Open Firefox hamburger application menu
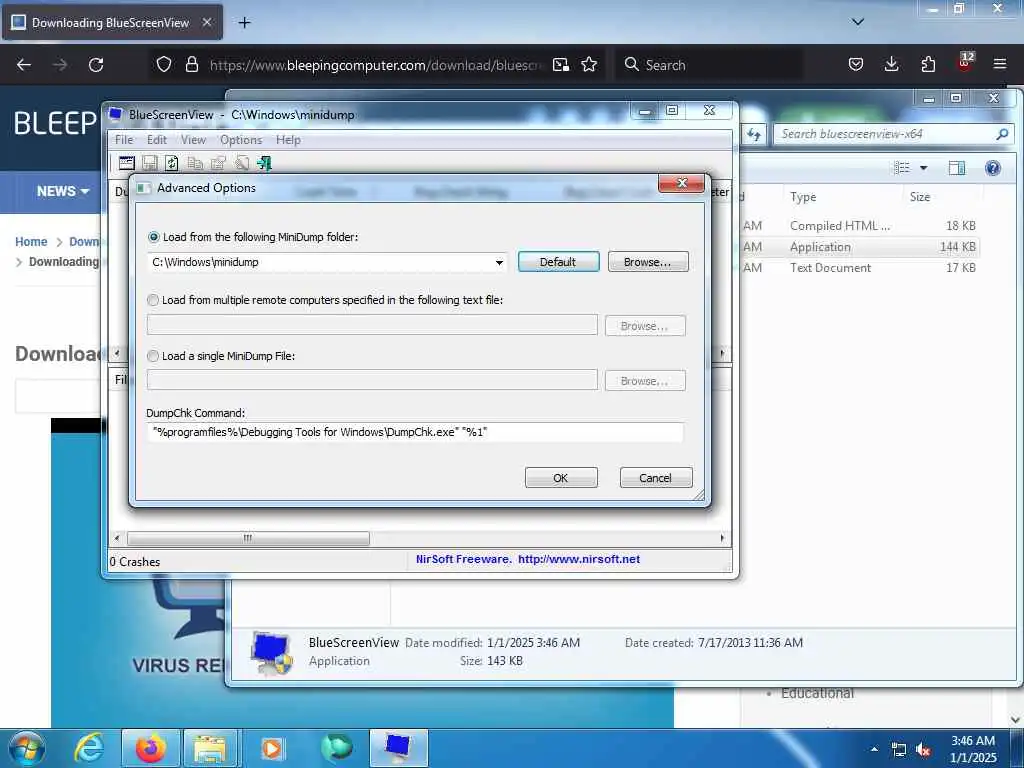This screenshot has height=768, width=1024. click(x=1000, y=64)
